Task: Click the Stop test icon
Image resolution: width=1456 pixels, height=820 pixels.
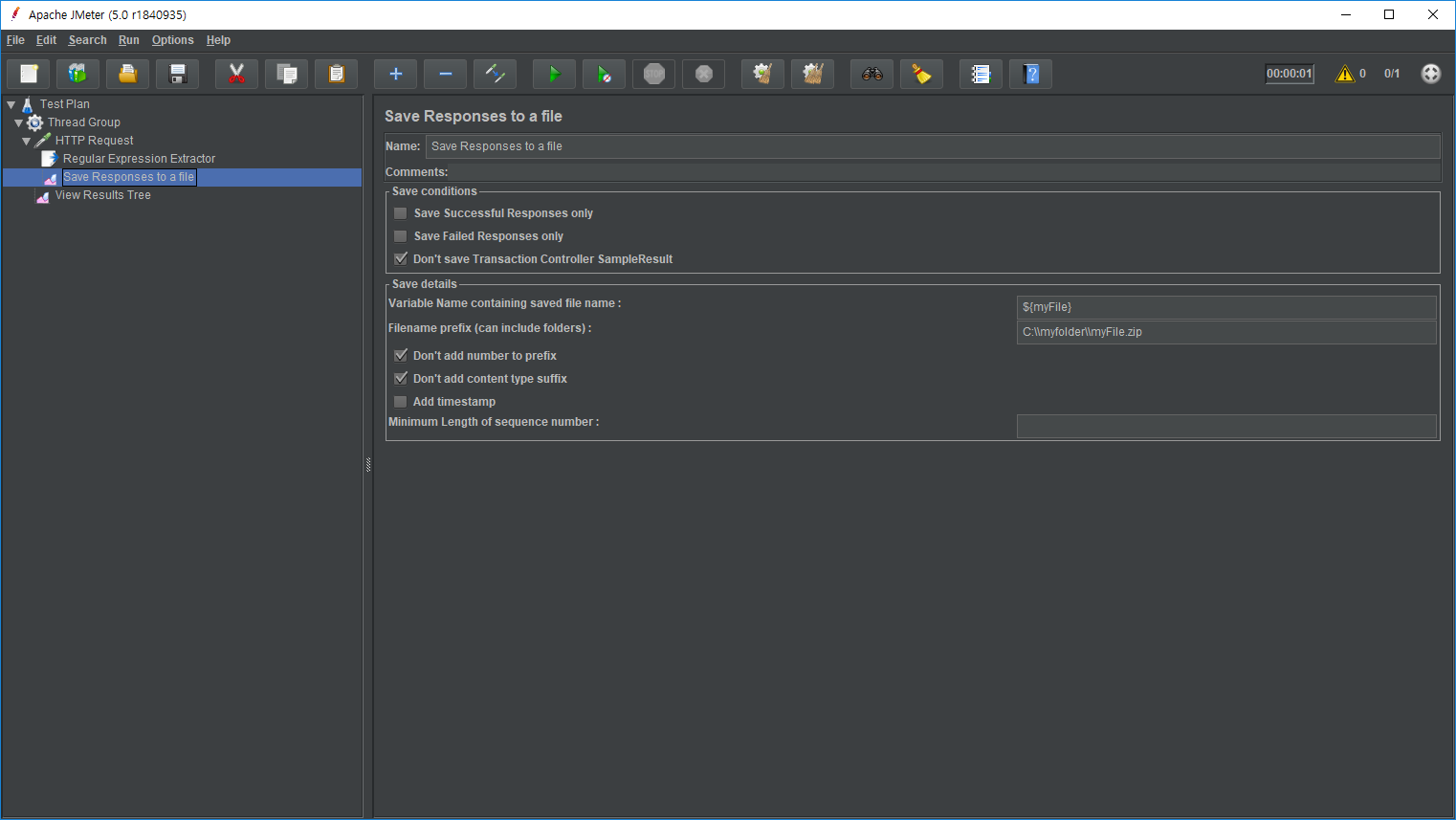Action: 654,74
